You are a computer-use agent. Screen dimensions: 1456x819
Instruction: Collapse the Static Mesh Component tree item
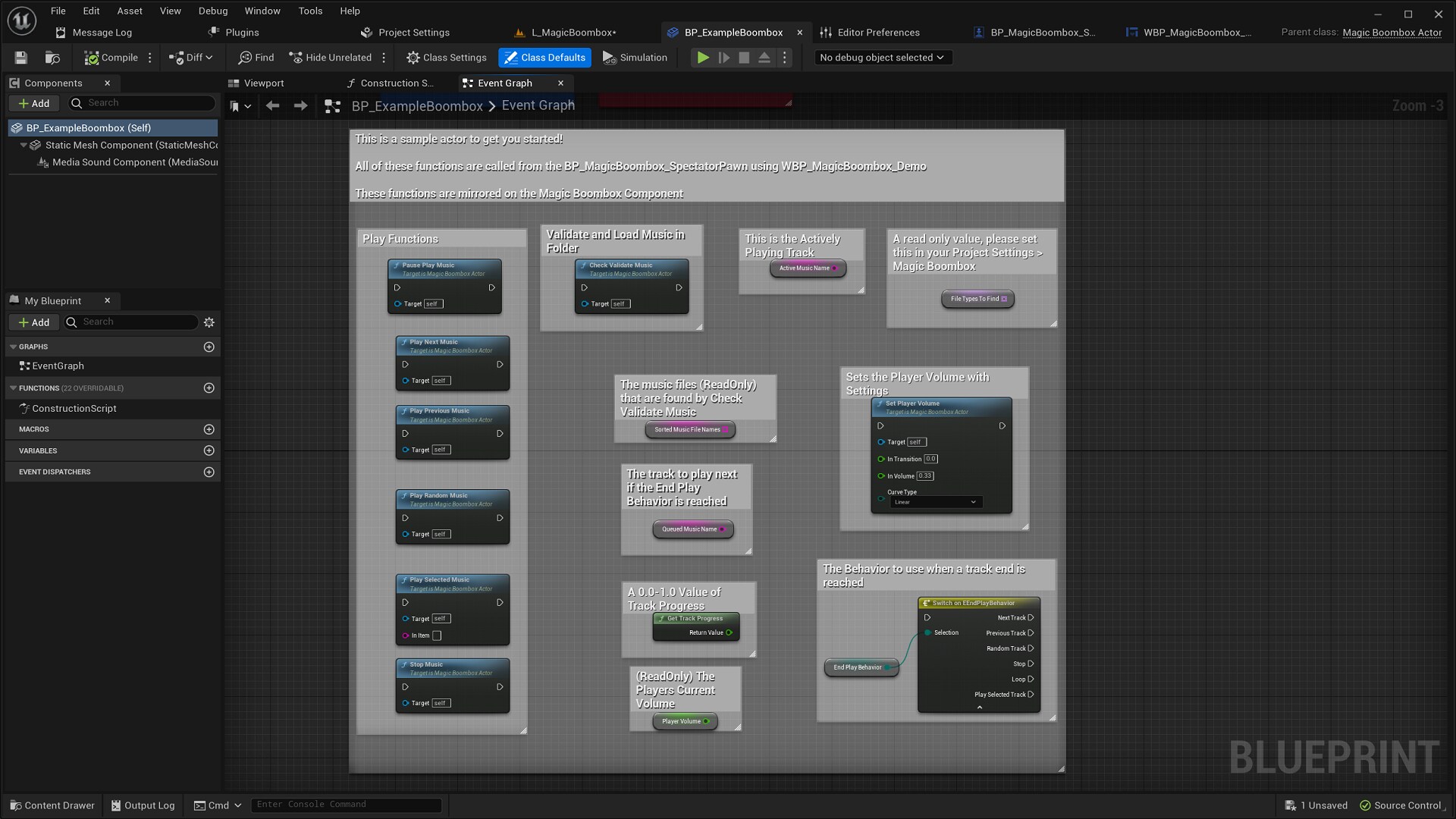24,145
